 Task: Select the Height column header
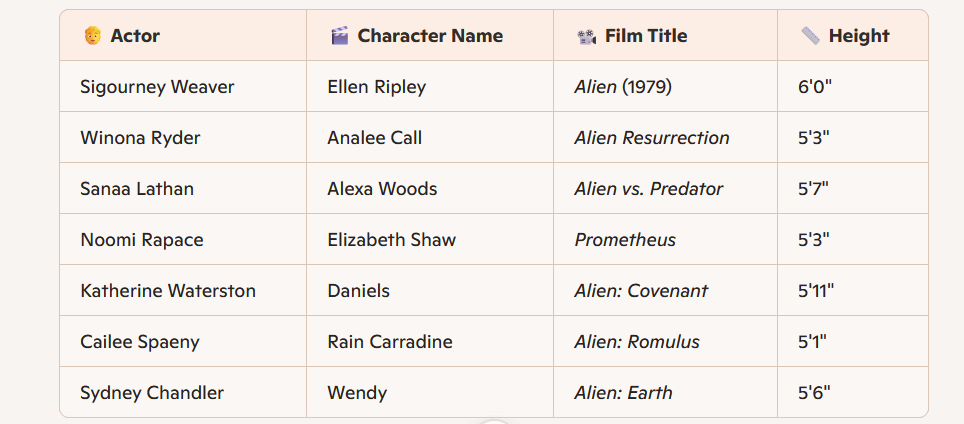(853, 36)
